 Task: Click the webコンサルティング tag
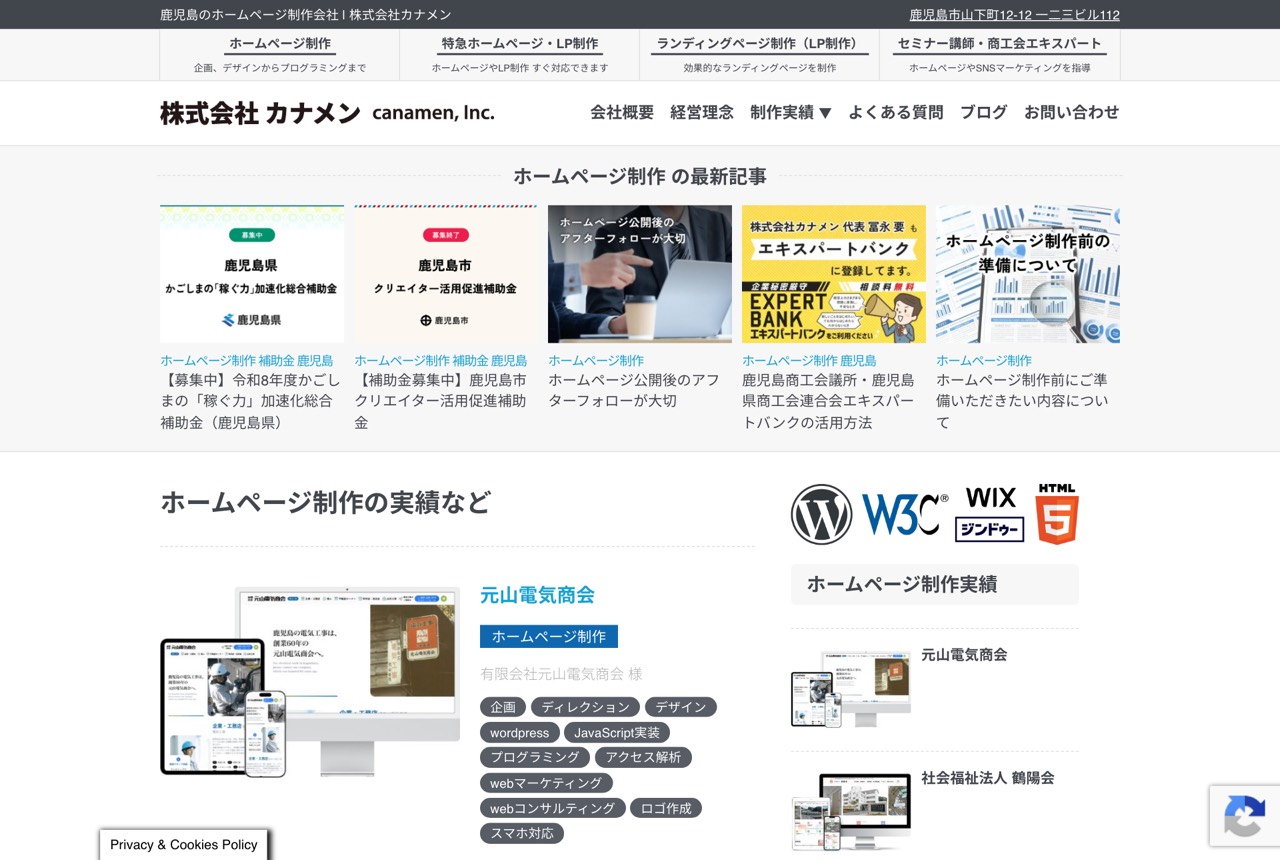553,808
